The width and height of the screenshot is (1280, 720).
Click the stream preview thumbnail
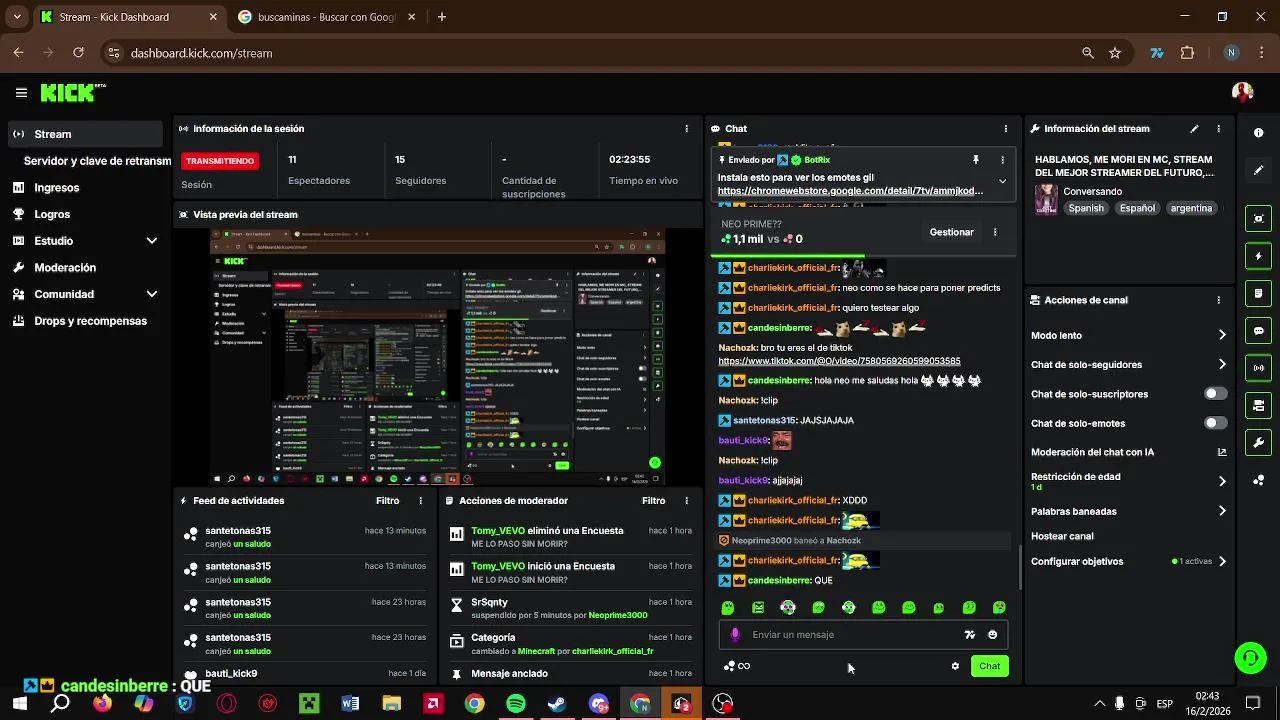437,357
